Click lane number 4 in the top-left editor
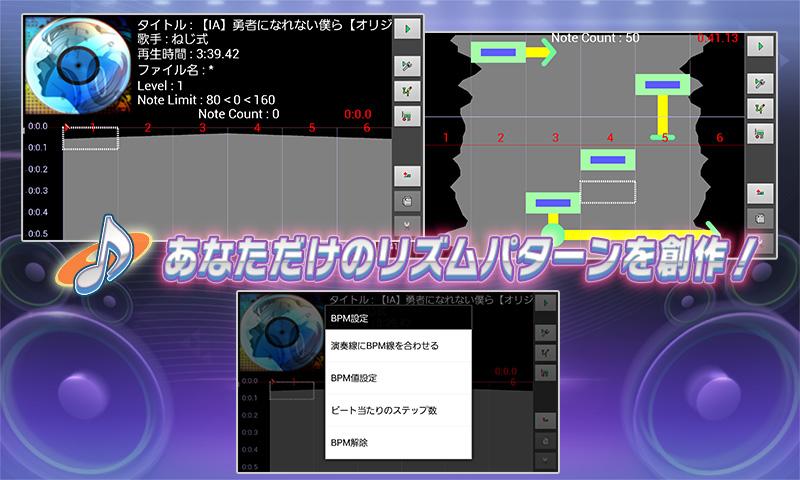Viewport: 800px width, 480px height. (x=257, y=128)
